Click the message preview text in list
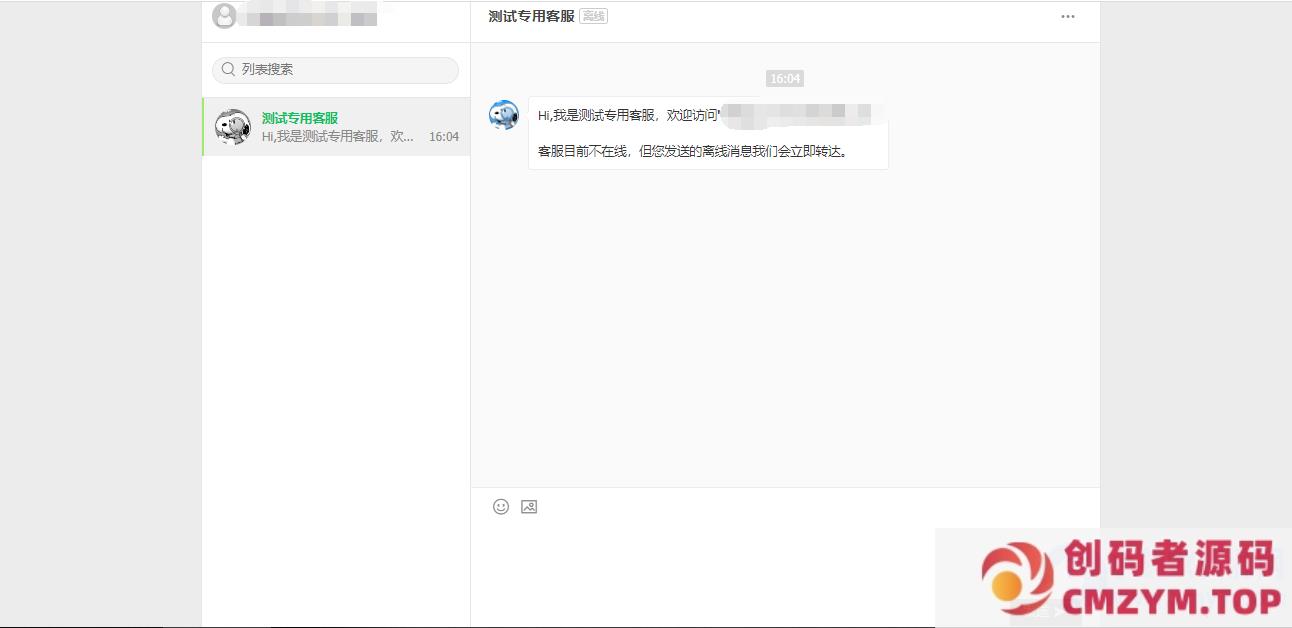 pos(338,137)
